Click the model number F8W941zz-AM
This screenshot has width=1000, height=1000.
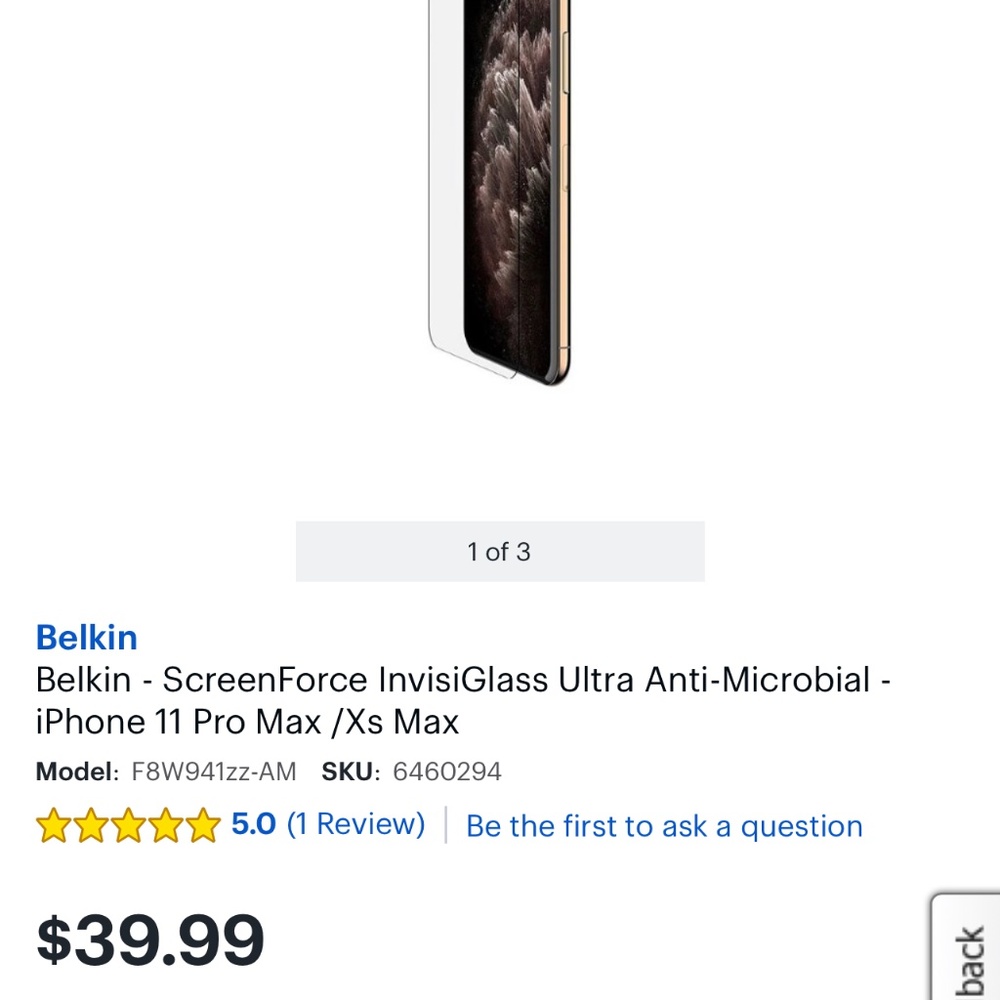[x=212, y=772]
